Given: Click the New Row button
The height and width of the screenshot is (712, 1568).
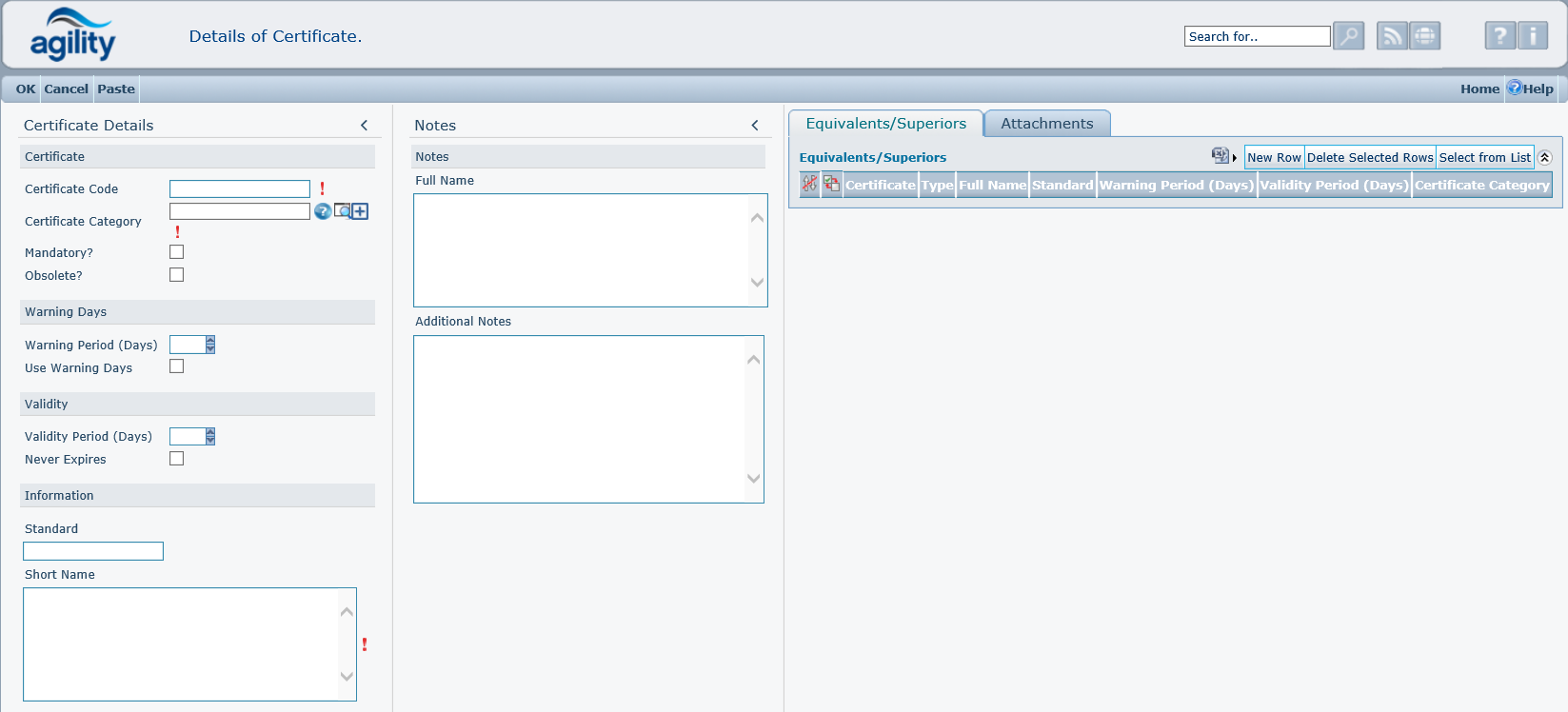Looking at the screenshot, I should pyautogui.click(x=1274, y=158).
